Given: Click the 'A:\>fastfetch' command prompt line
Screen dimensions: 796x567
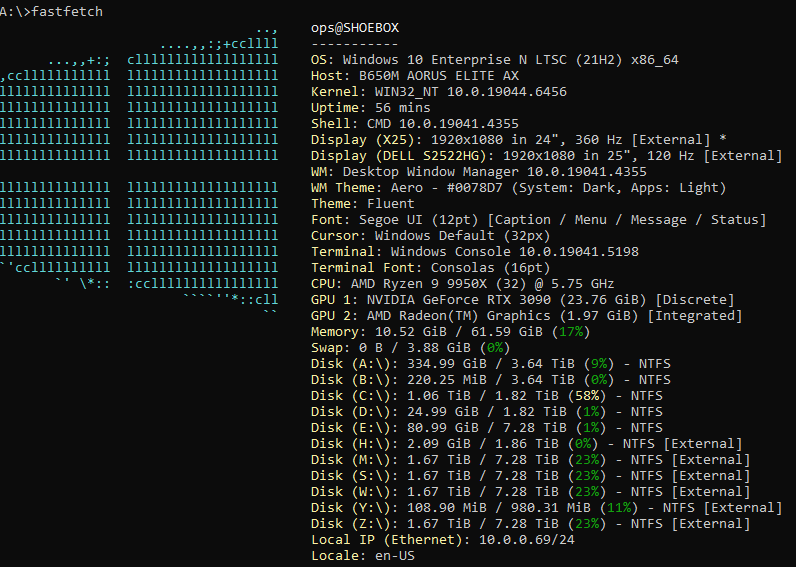Looking at the screenshot, I should coord(51,11).
